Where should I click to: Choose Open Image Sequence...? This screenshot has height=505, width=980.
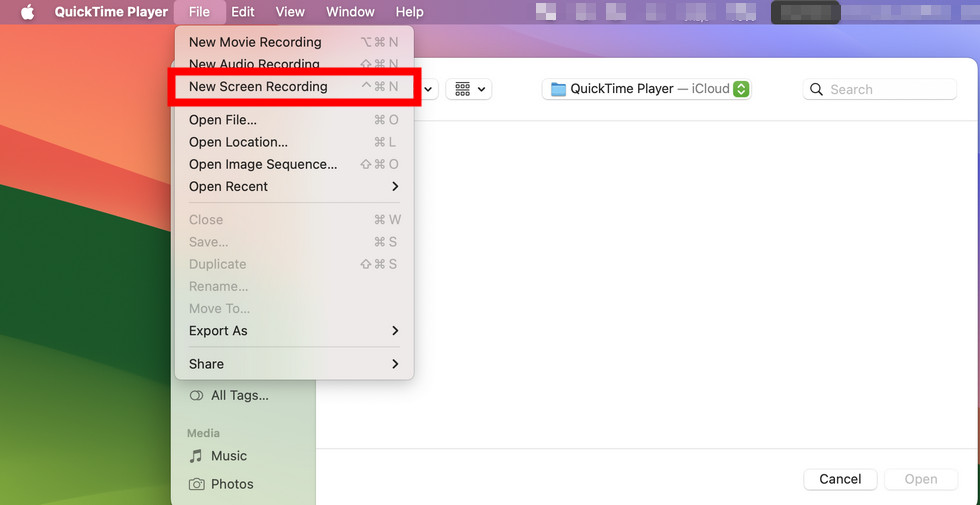(294, 164)
